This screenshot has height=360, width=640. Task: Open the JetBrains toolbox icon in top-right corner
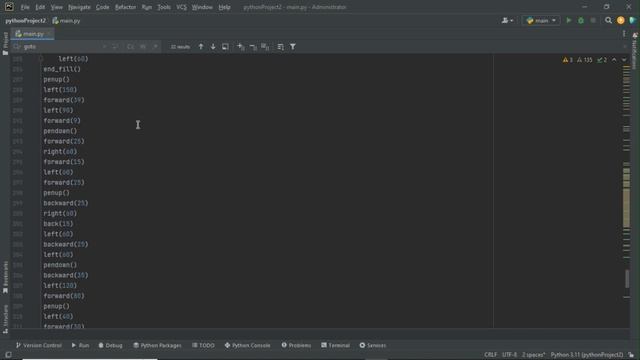pos(633,20)
